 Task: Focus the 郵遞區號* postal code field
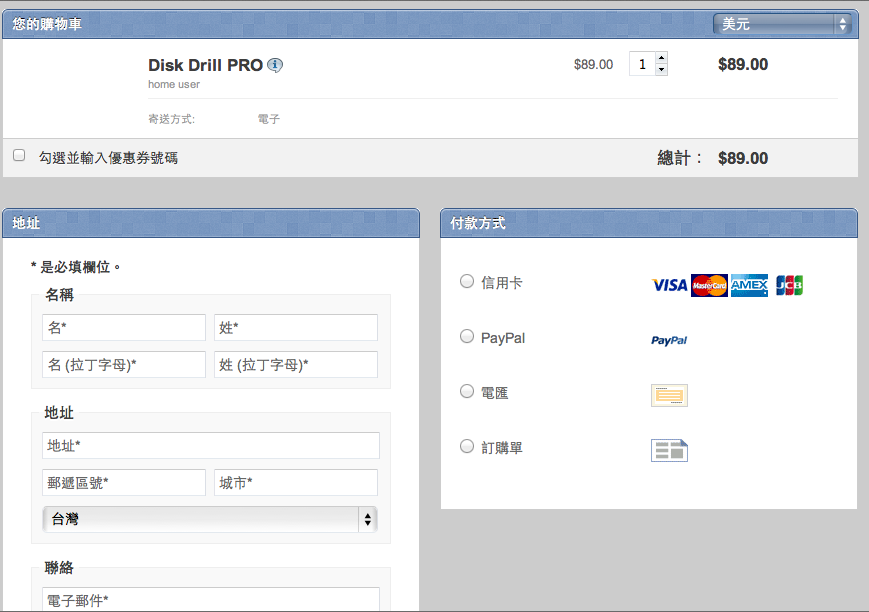(124, 483)
